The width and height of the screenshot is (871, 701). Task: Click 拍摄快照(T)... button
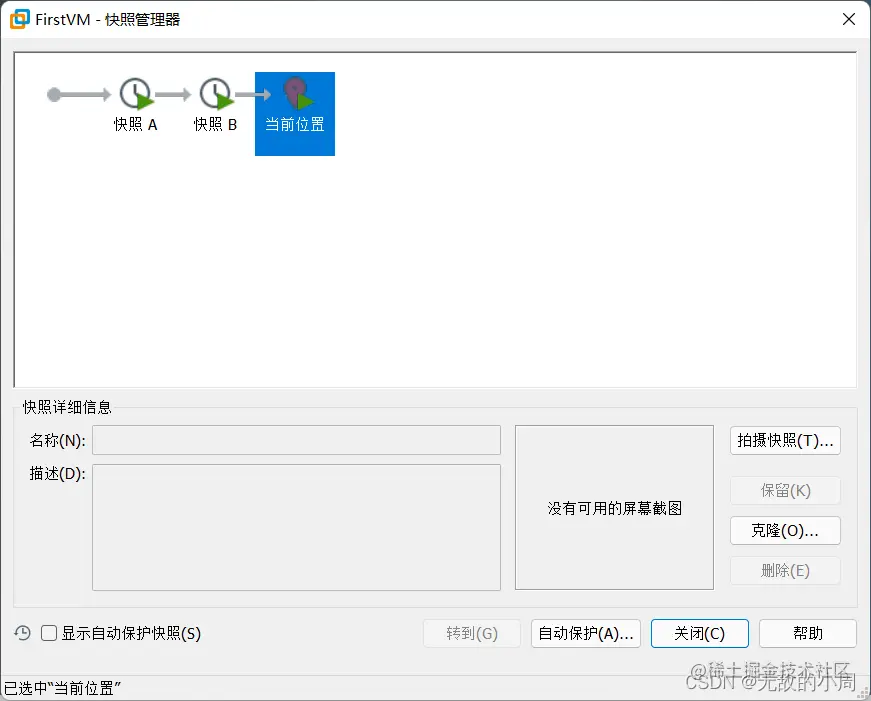pyautogui.click(x=785, y=440)
